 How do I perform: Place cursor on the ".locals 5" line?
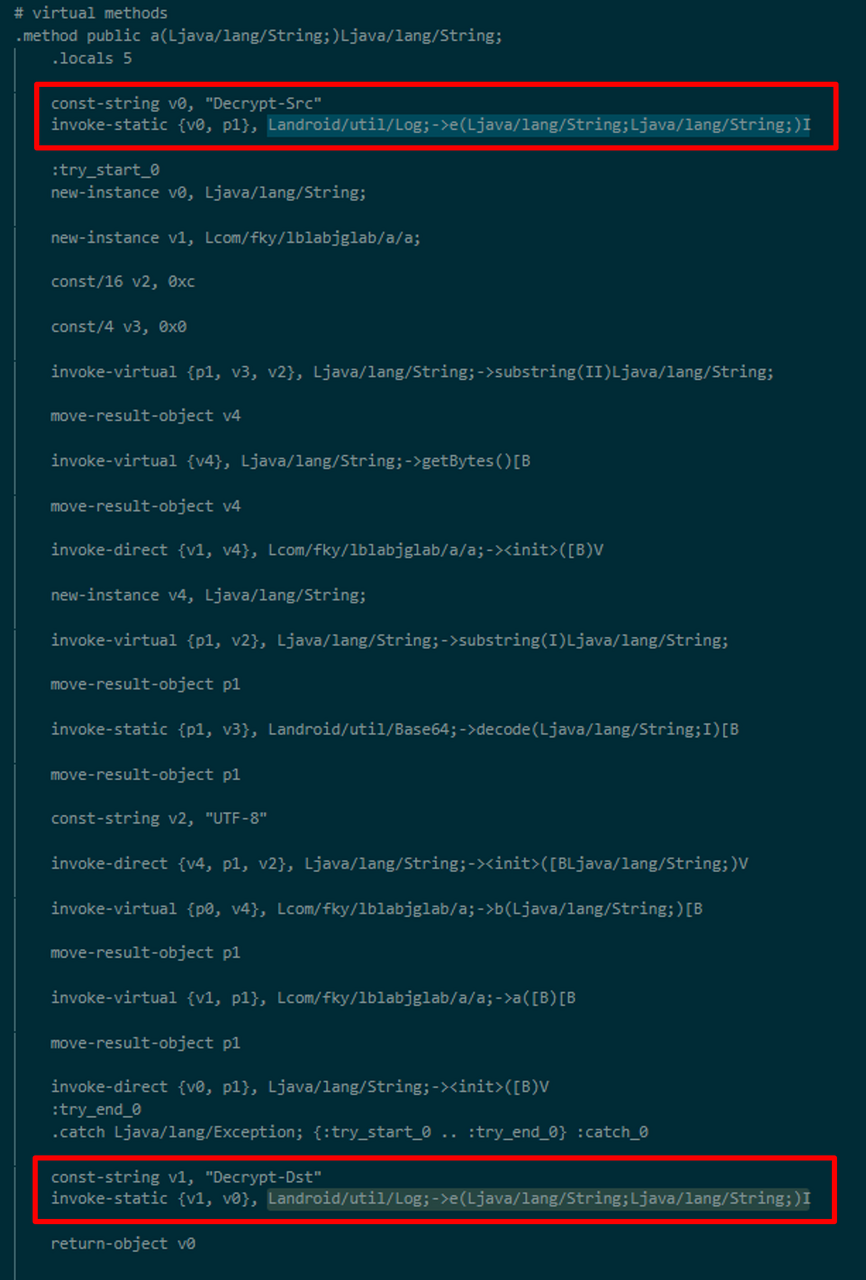(x=91, y=58)
